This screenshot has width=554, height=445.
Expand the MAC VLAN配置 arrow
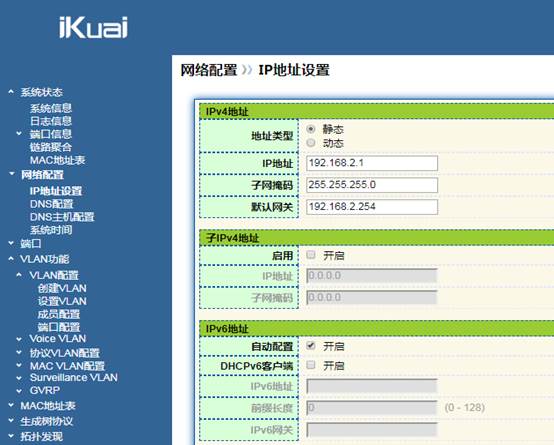pos(19,365)
